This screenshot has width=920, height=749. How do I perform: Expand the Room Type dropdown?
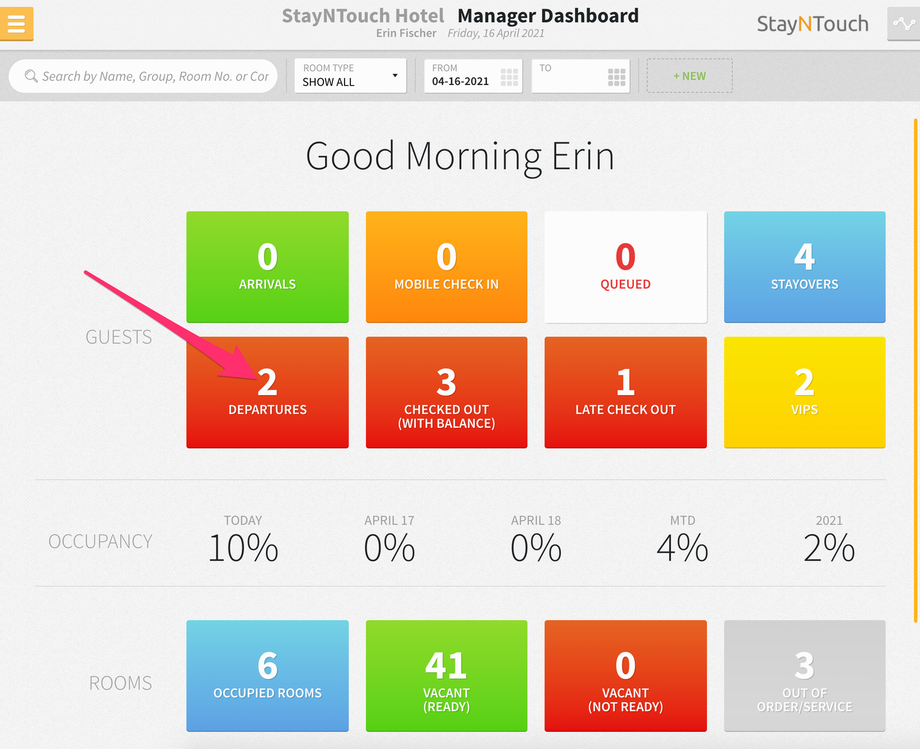(350, 76)
